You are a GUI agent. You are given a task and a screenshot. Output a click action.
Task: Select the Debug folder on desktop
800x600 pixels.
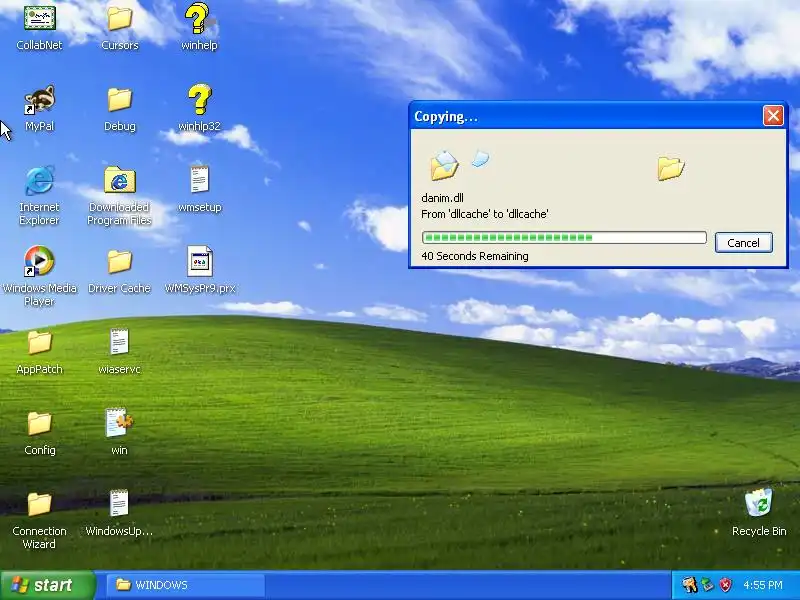tap(119, 100)
